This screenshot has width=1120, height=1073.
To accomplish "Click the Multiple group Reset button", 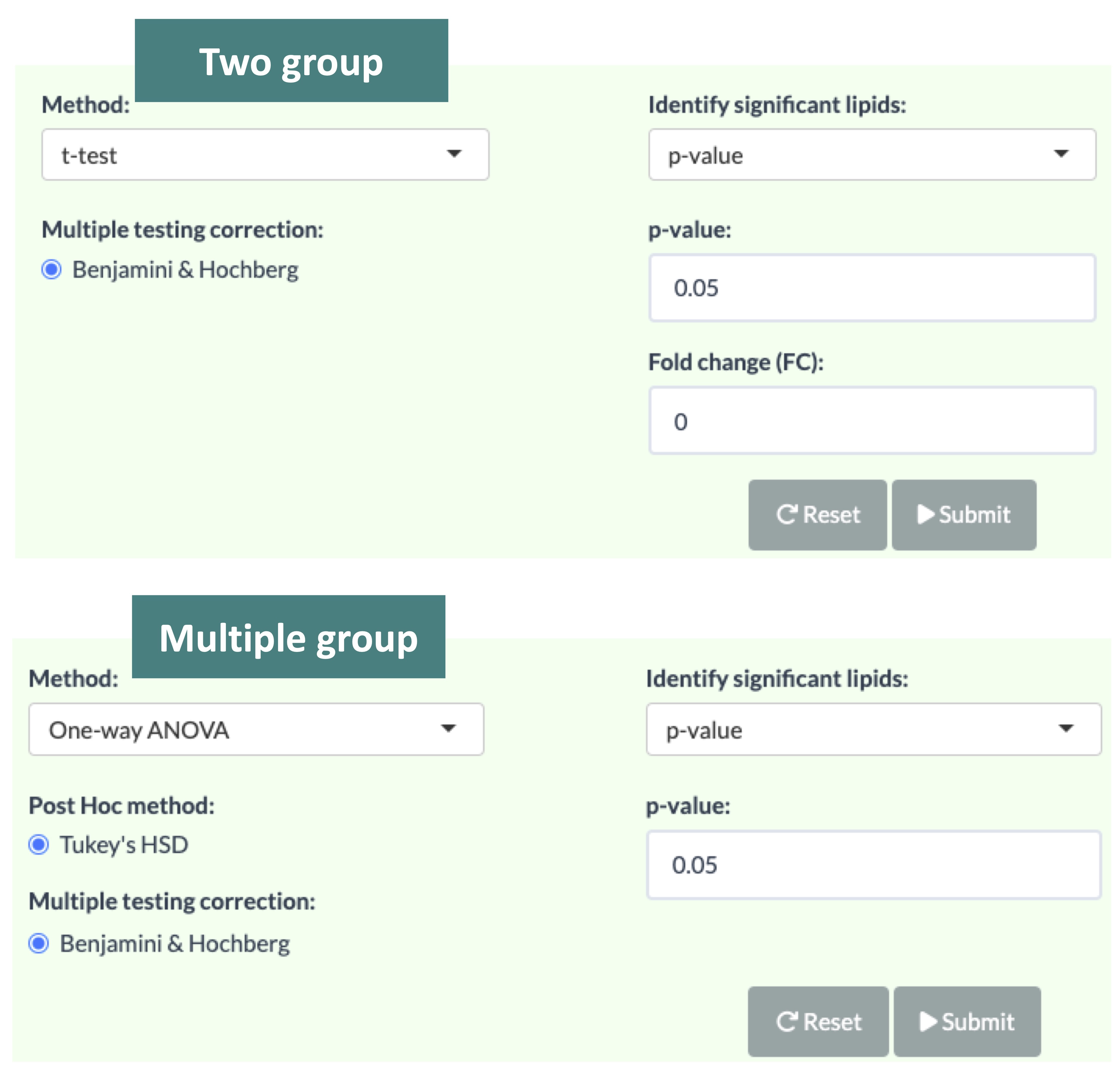I will pos(818,1022).
